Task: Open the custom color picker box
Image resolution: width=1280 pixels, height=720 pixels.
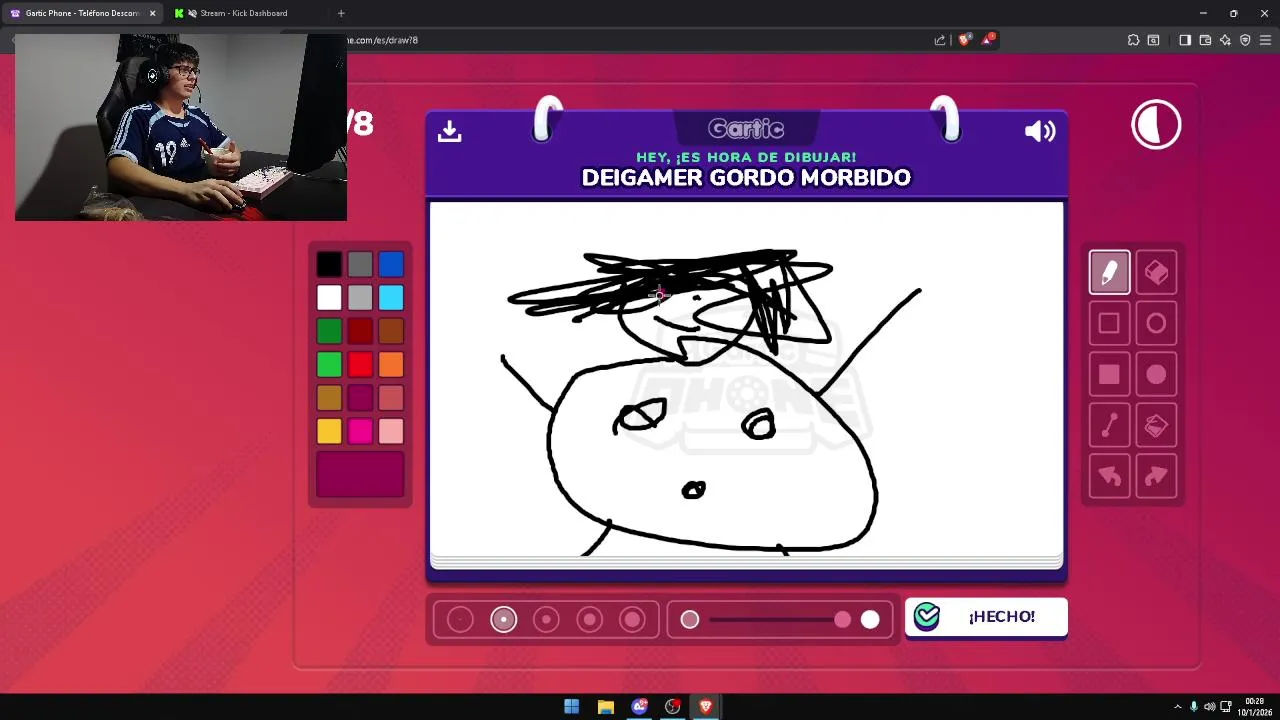Action: [x=360, y=474]
